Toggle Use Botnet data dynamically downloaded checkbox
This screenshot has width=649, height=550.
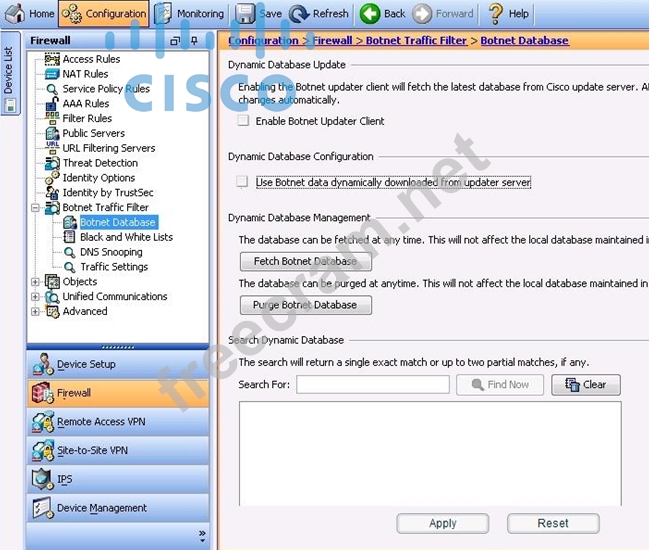point(243,182)
